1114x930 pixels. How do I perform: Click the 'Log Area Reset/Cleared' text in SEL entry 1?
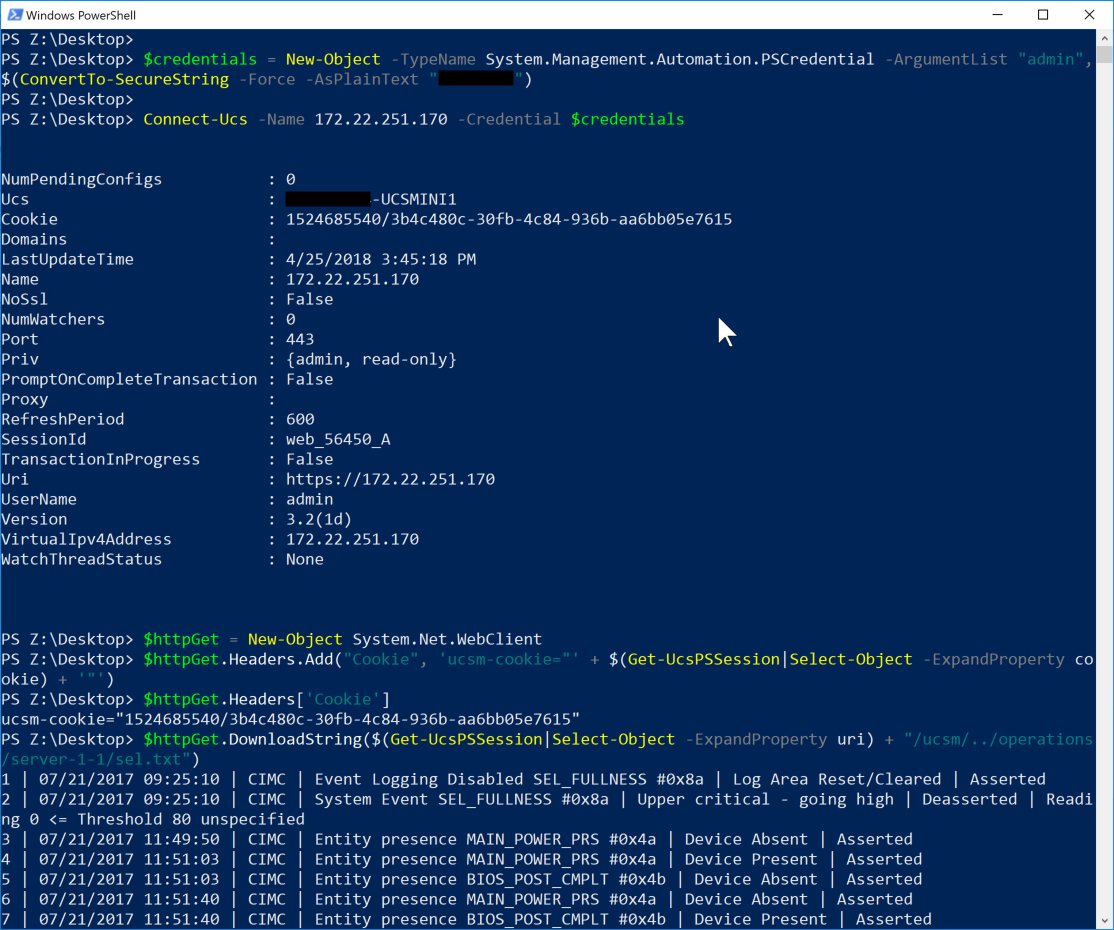click(836, 779)
